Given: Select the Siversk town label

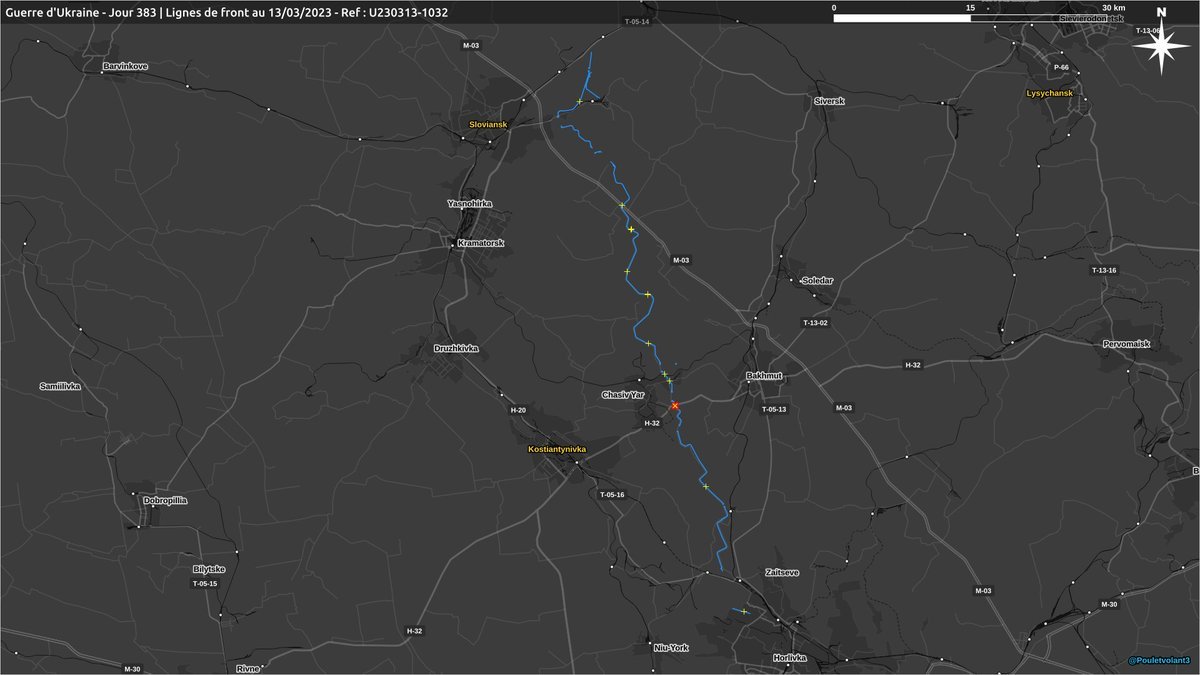Looking at the screenshot, I should 830,101.
